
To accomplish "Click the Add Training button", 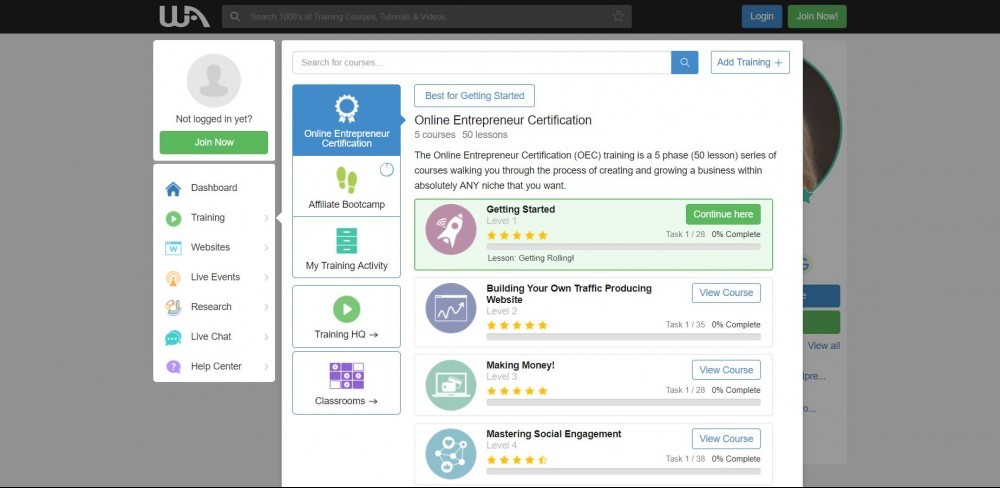I will (750, 63).
